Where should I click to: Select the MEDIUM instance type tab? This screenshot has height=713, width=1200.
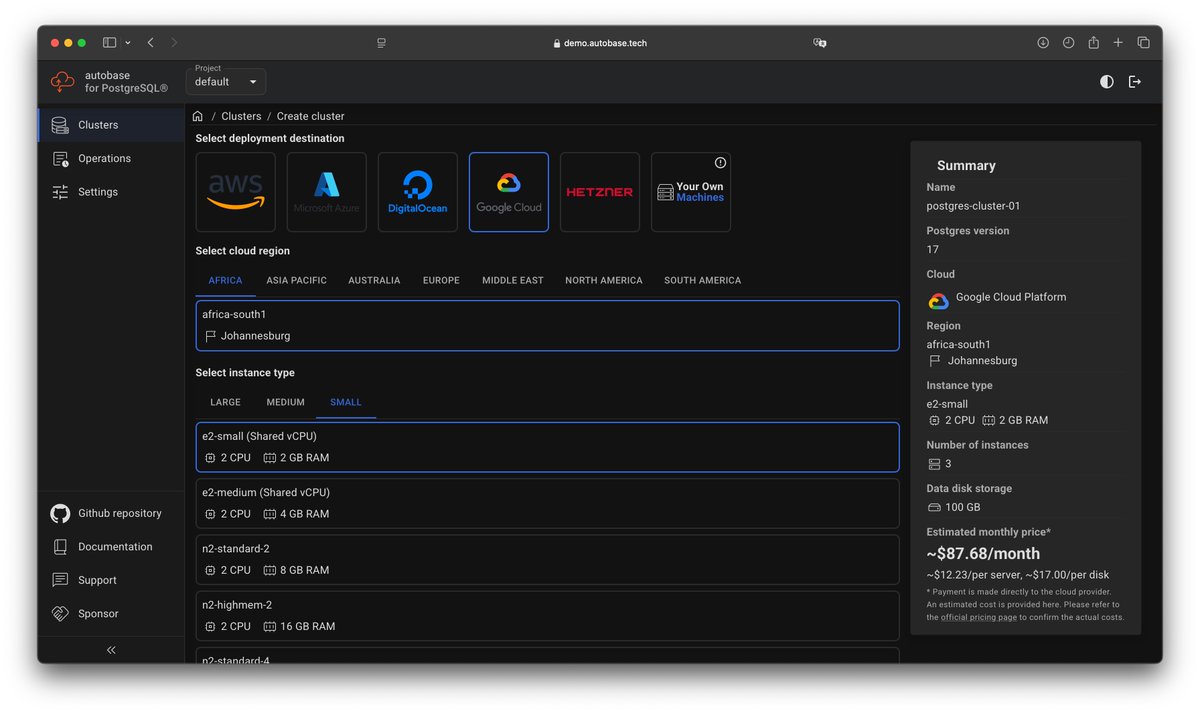point(285,402)
